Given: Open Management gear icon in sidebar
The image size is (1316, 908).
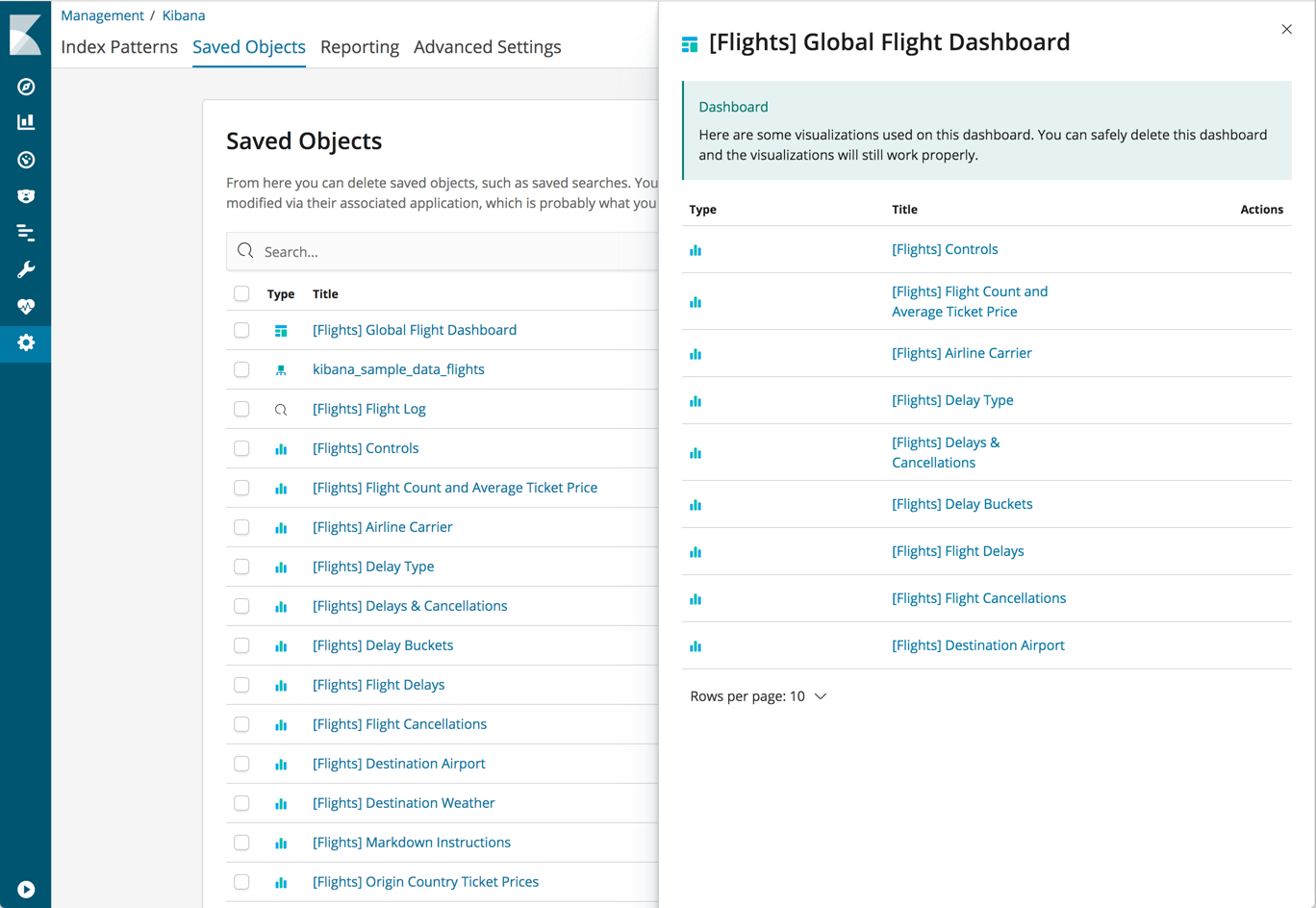Looking at the screenshot, I should [26, 342].
